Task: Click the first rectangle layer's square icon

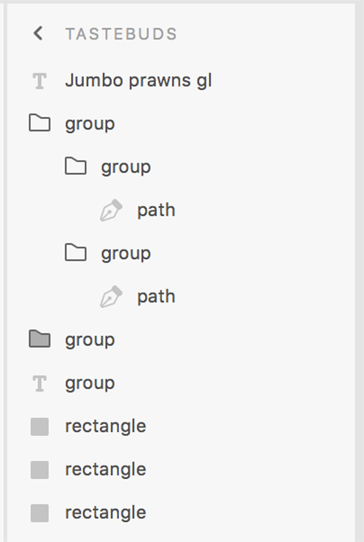Action: point(39,427)
